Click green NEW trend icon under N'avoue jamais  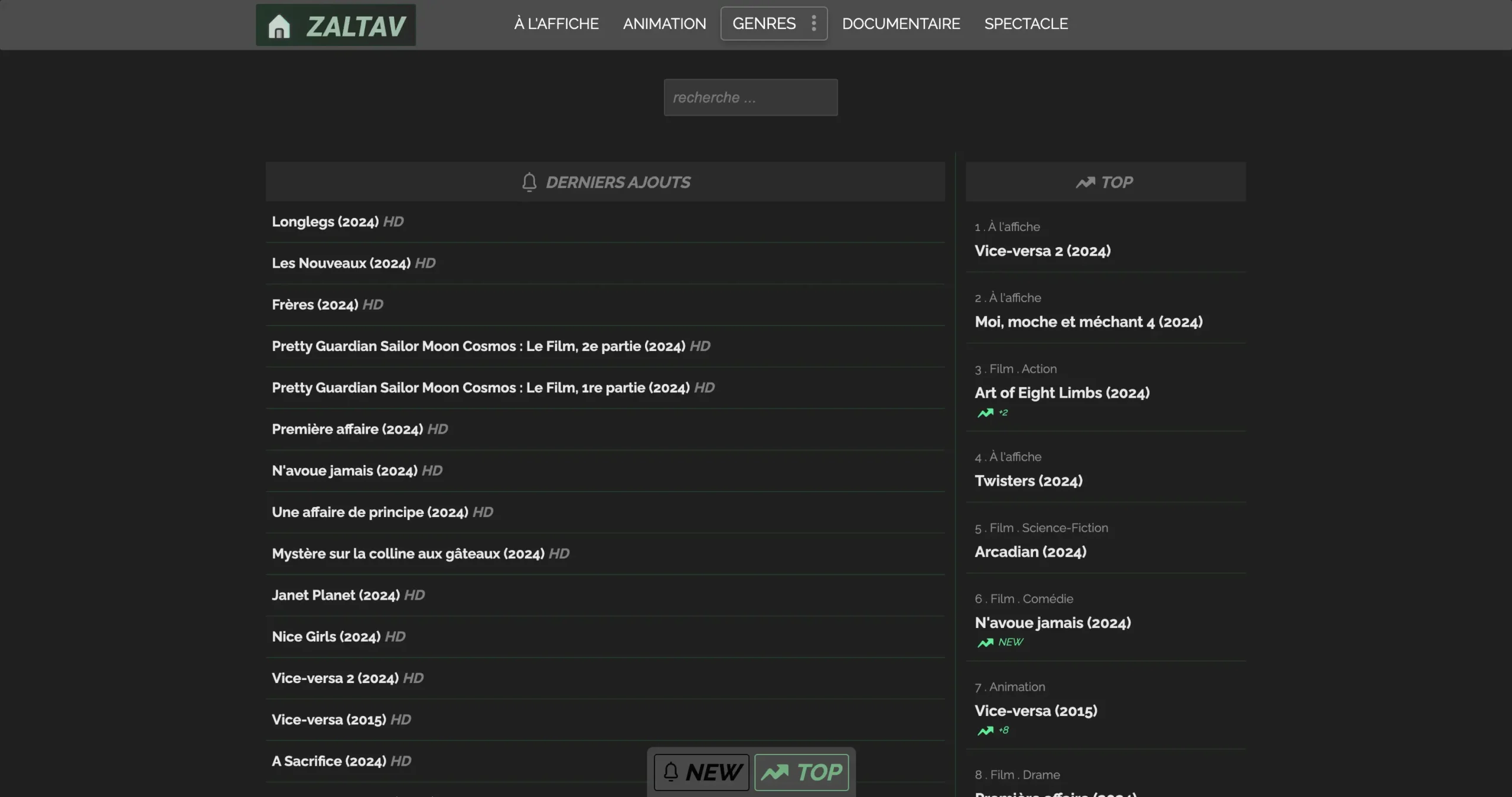pos(985,642)
